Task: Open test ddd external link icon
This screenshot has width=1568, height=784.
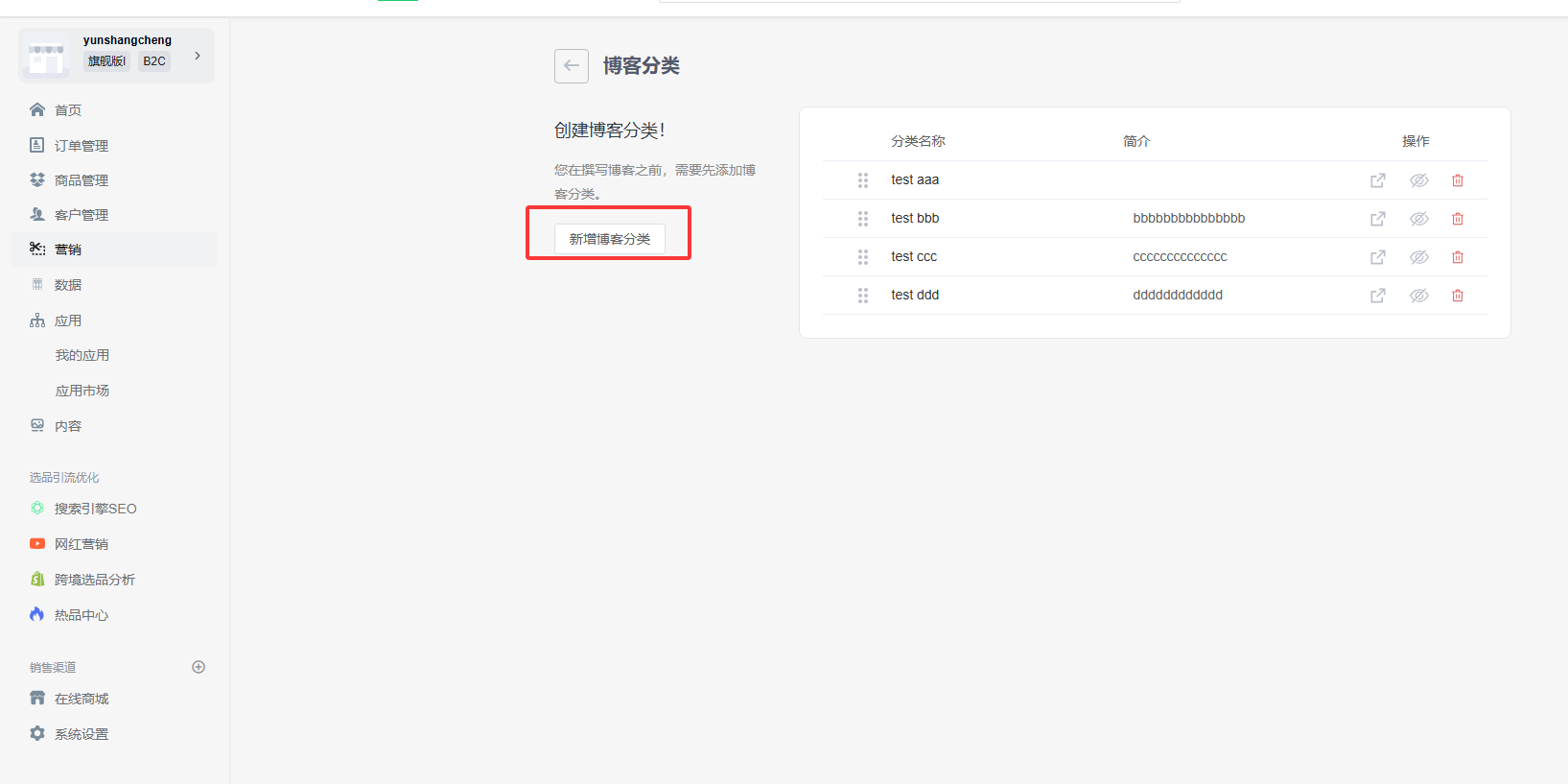Action: point(1377,296)
